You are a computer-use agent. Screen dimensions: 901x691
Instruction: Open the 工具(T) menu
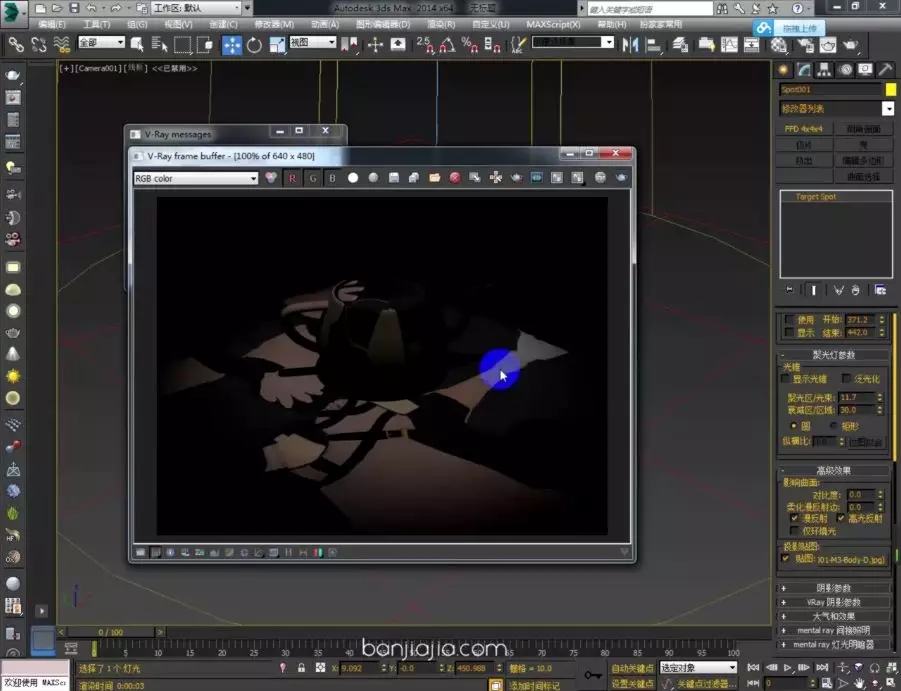click(97, 25)
